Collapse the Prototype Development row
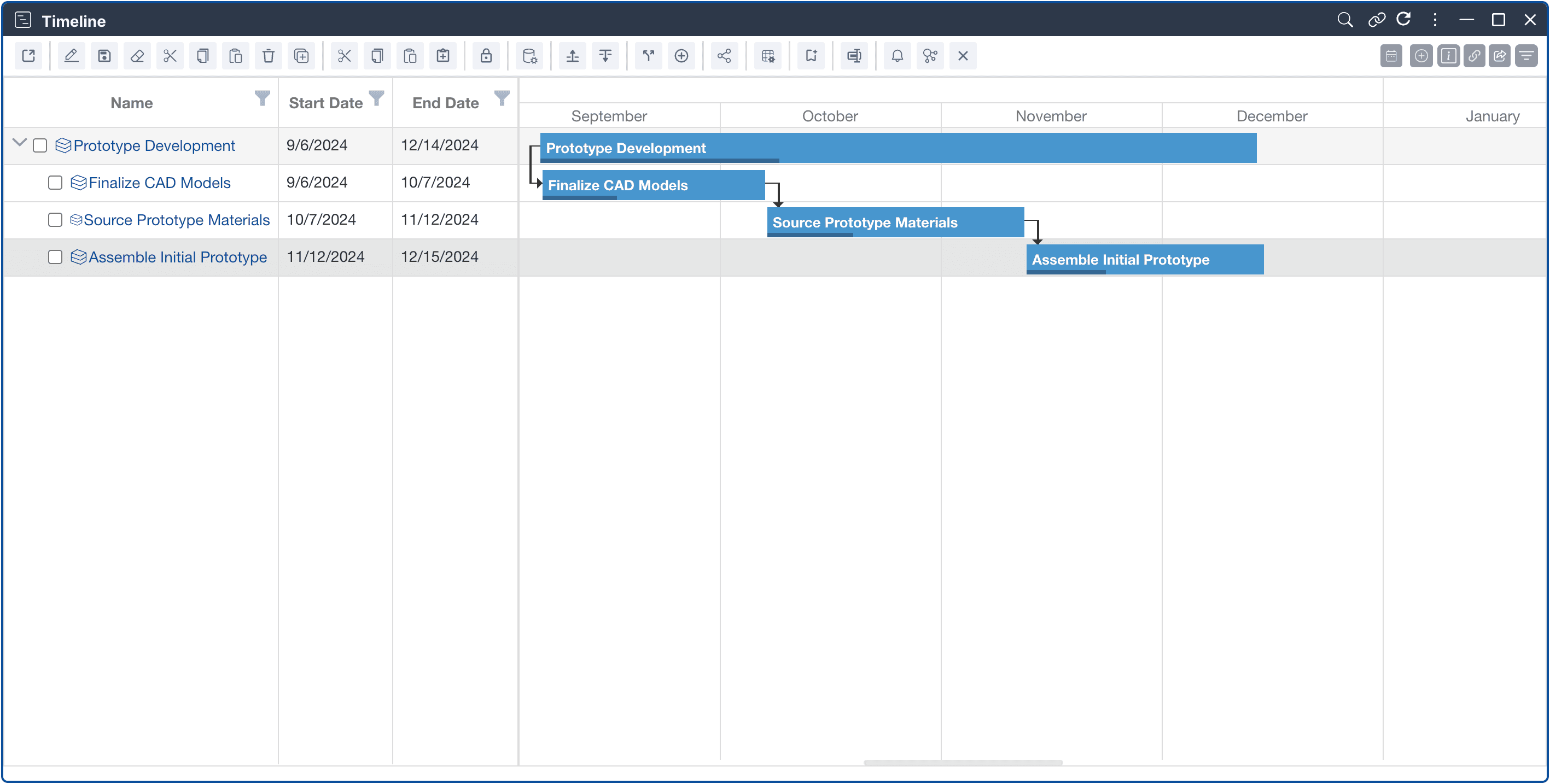Screen dimensions: 1550x784 (x=19, y=143)
